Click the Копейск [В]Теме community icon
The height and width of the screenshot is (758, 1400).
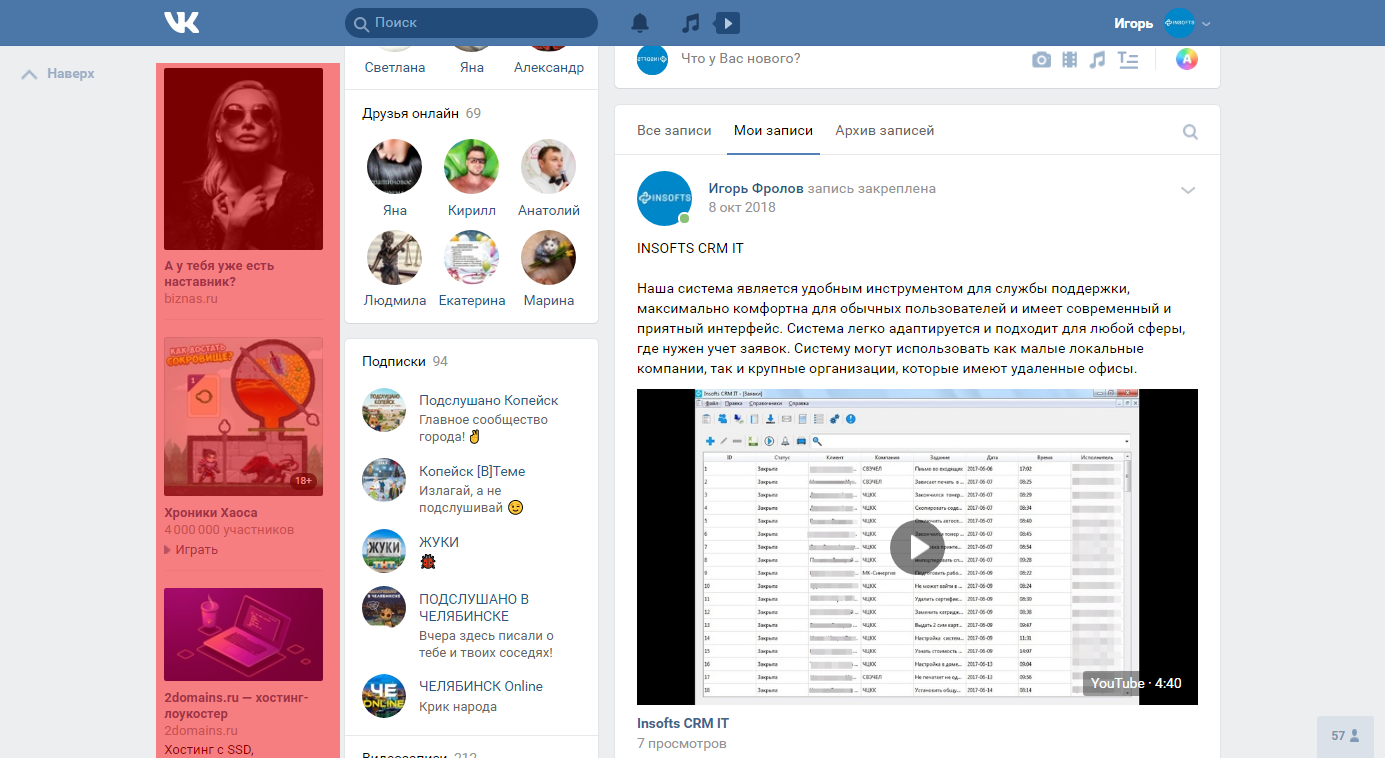(x=383, y=480)
